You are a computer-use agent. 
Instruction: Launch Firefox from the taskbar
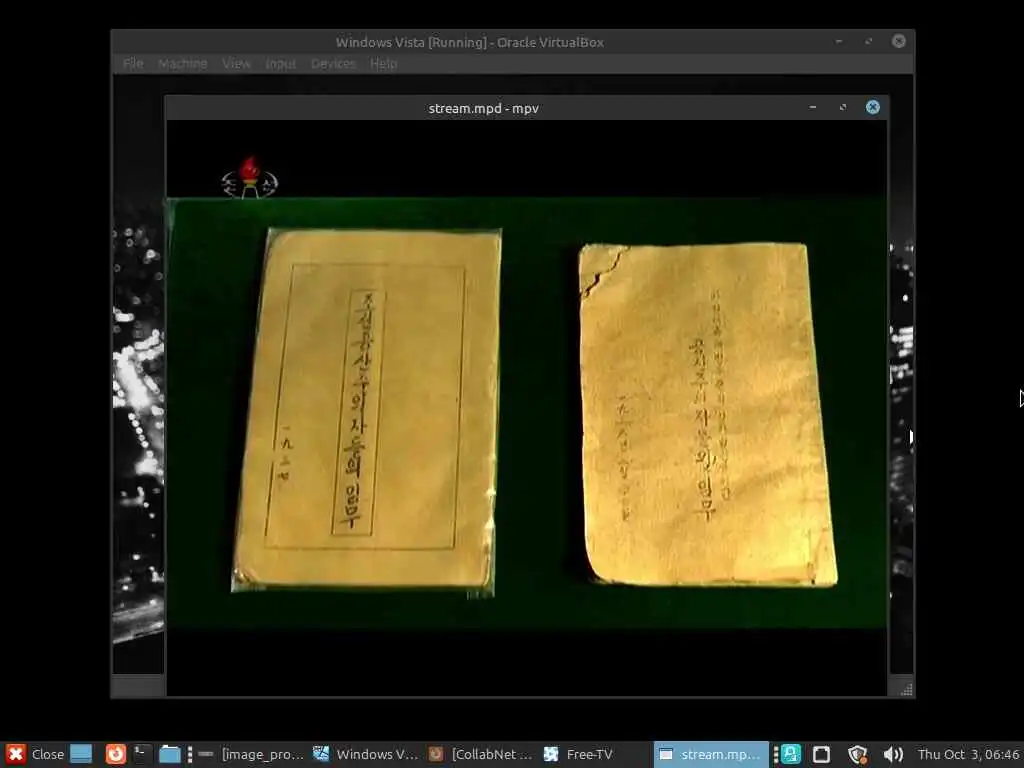coord(116,754)
